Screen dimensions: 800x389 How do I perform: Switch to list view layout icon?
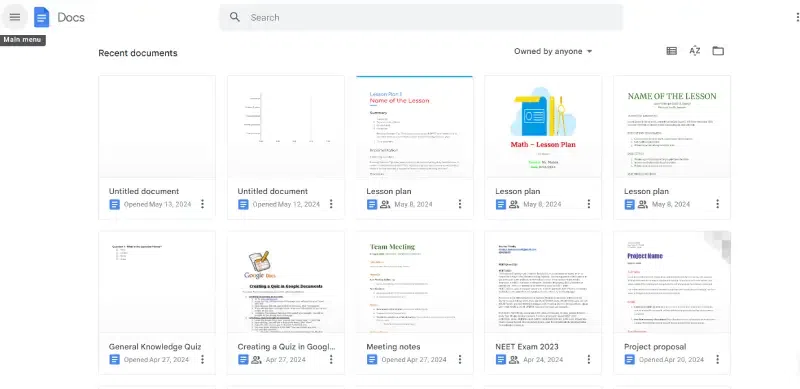click(x=671, y=51)
